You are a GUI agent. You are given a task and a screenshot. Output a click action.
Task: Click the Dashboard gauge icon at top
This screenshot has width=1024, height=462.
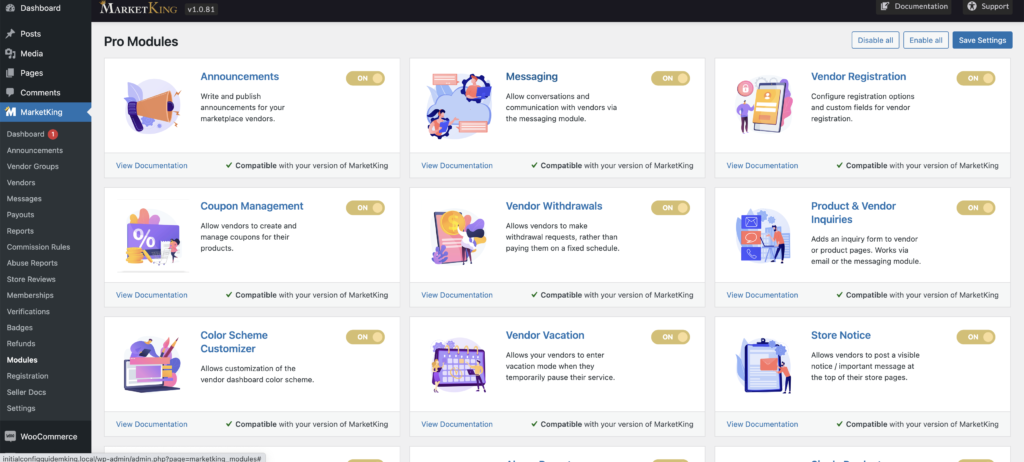click(10, 8)
